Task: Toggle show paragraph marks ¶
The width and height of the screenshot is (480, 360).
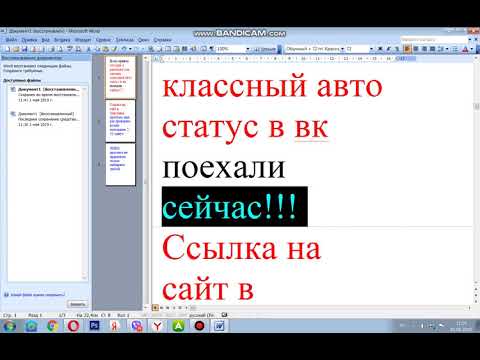Action: [x=211, y=49]
